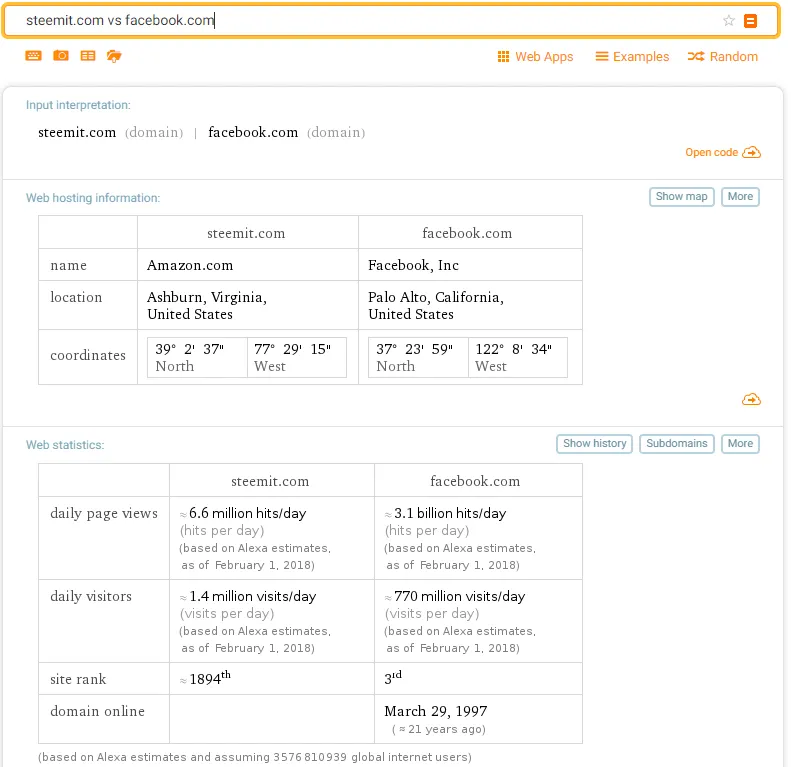Click the site rank row label
Image resolution: width=791 pixels, height=767 pixels.
coord(78,679)
